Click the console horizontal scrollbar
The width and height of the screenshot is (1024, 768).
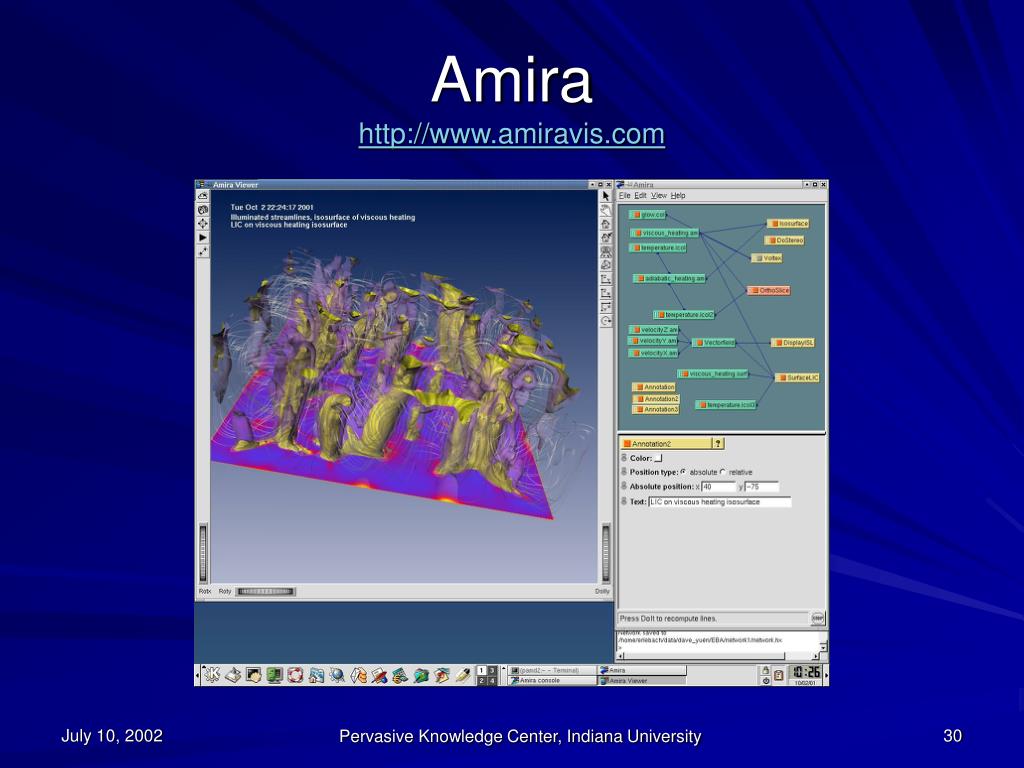click(x=718, y=656)
